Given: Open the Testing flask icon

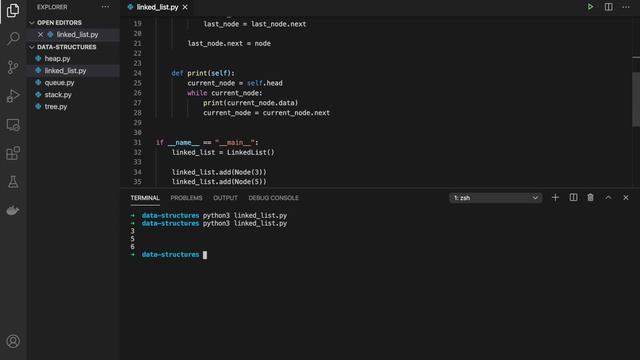Looking at the screenshot, I should (x=13, y=182).
